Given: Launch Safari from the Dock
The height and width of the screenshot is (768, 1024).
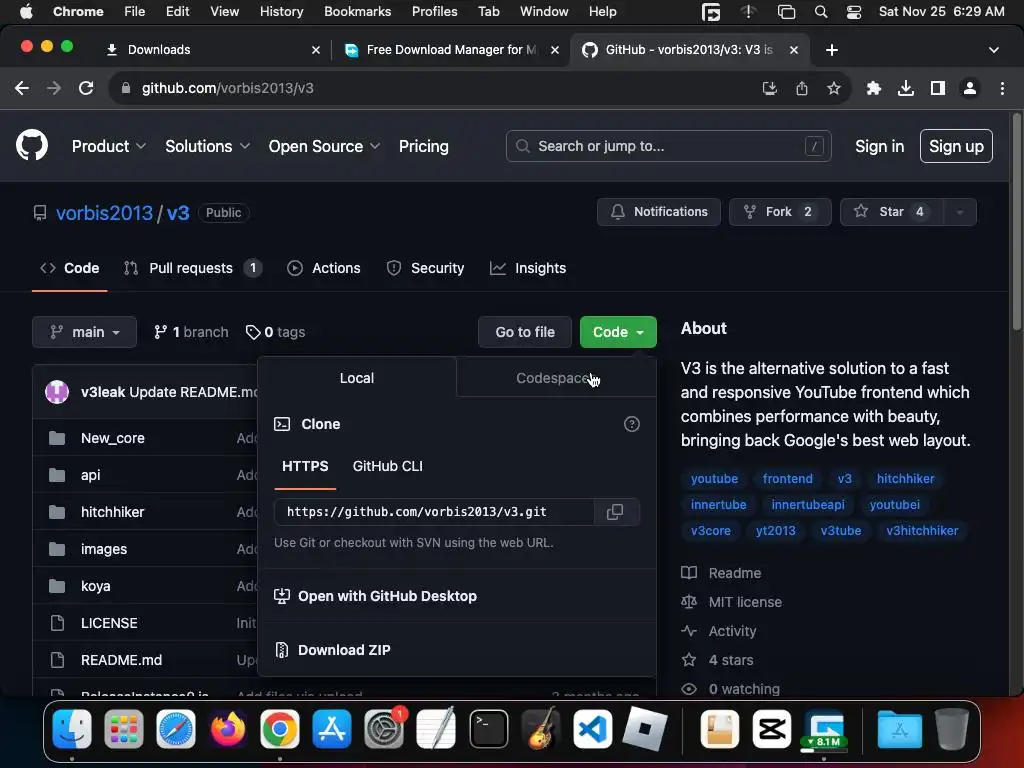Looking at the screenshot, I should tap(176, 729).
